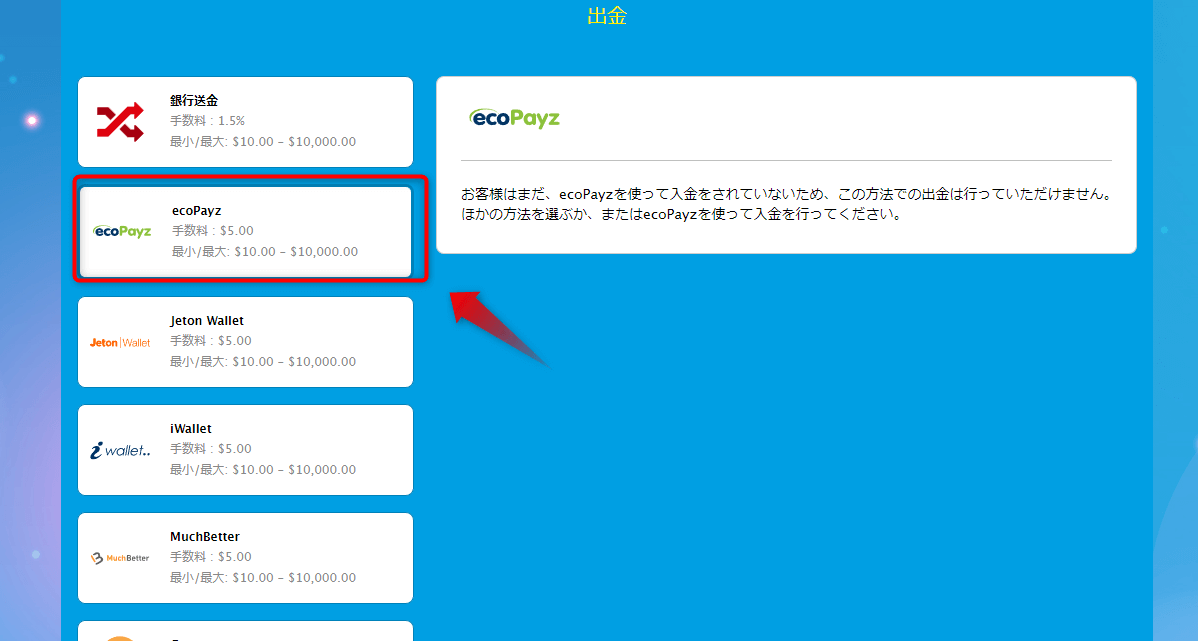Choose Jeton Wallet as withdrawal method
This screenshot has width=1198, height=641.
(x=245, y=342)
